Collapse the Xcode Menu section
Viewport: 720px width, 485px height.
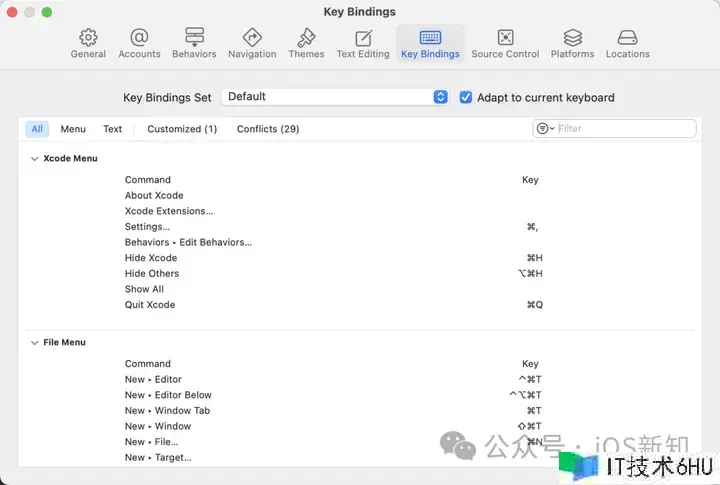(34, 159)
